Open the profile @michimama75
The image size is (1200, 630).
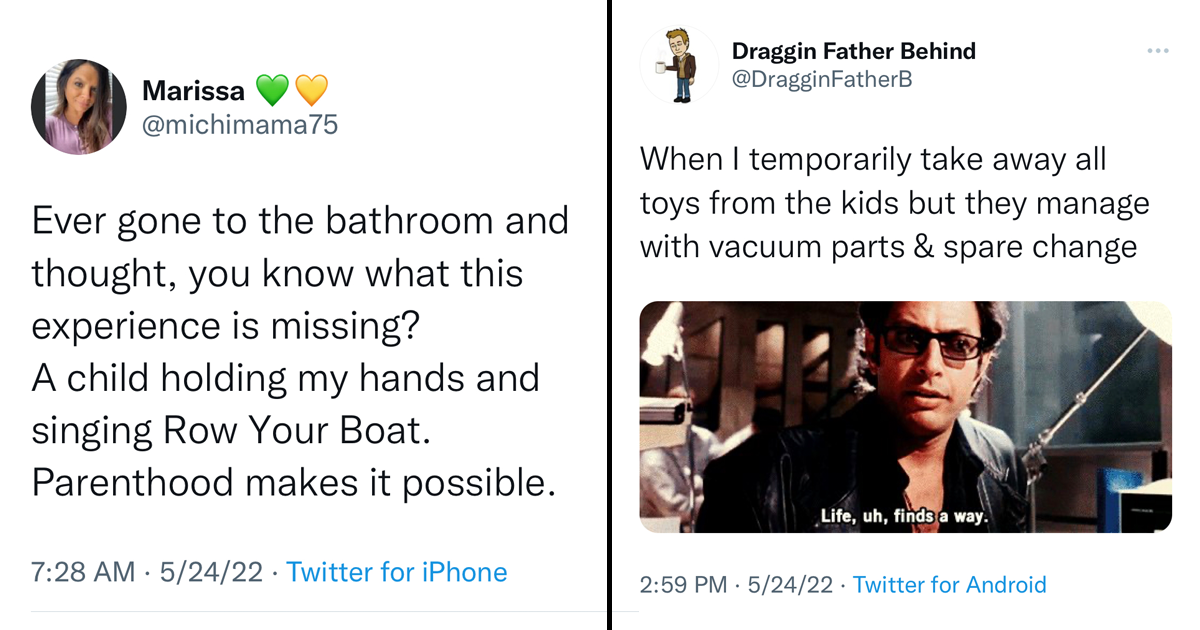[238, 121]
